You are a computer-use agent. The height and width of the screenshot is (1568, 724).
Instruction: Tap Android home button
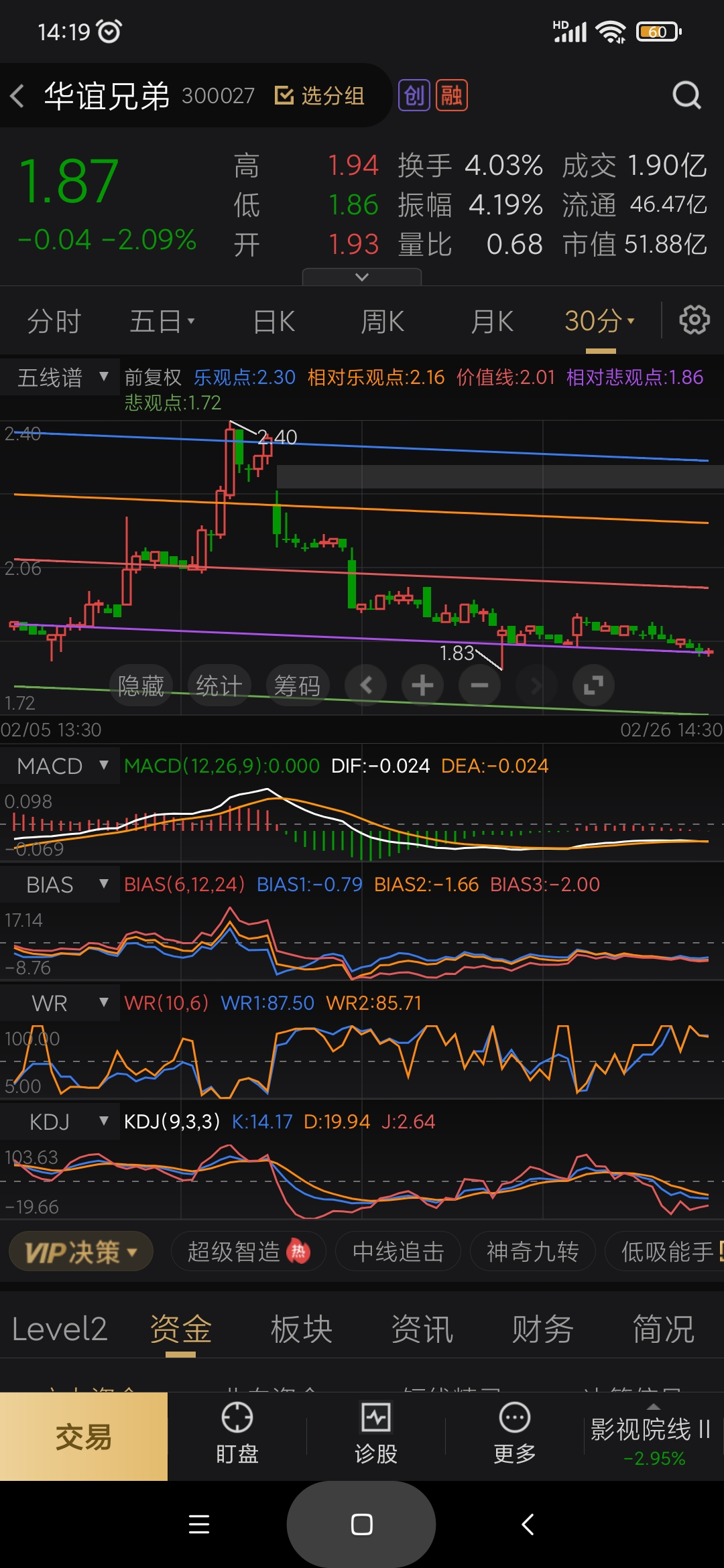point(361,1524)
